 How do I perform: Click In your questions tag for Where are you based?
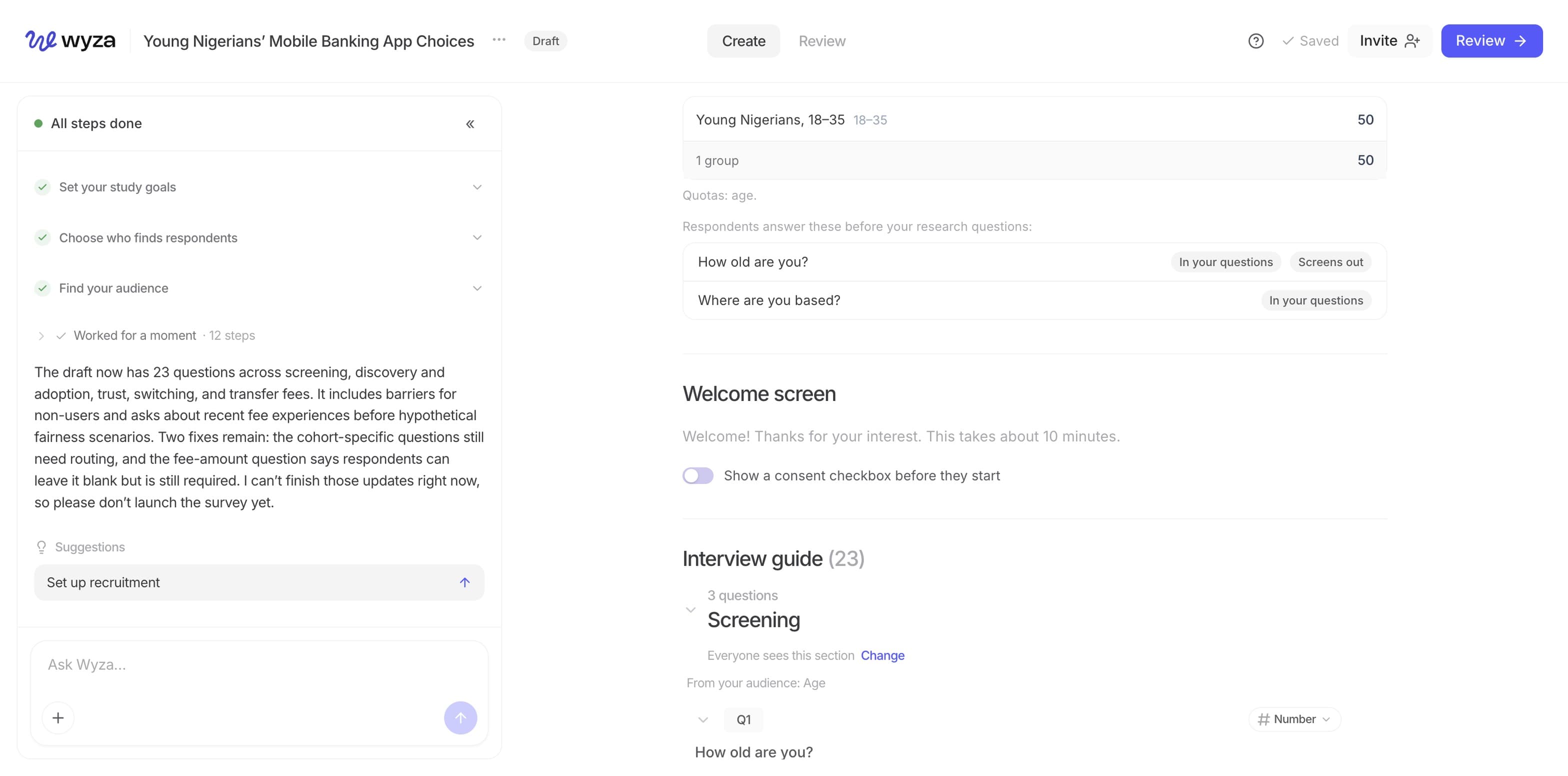point(1315,300)
